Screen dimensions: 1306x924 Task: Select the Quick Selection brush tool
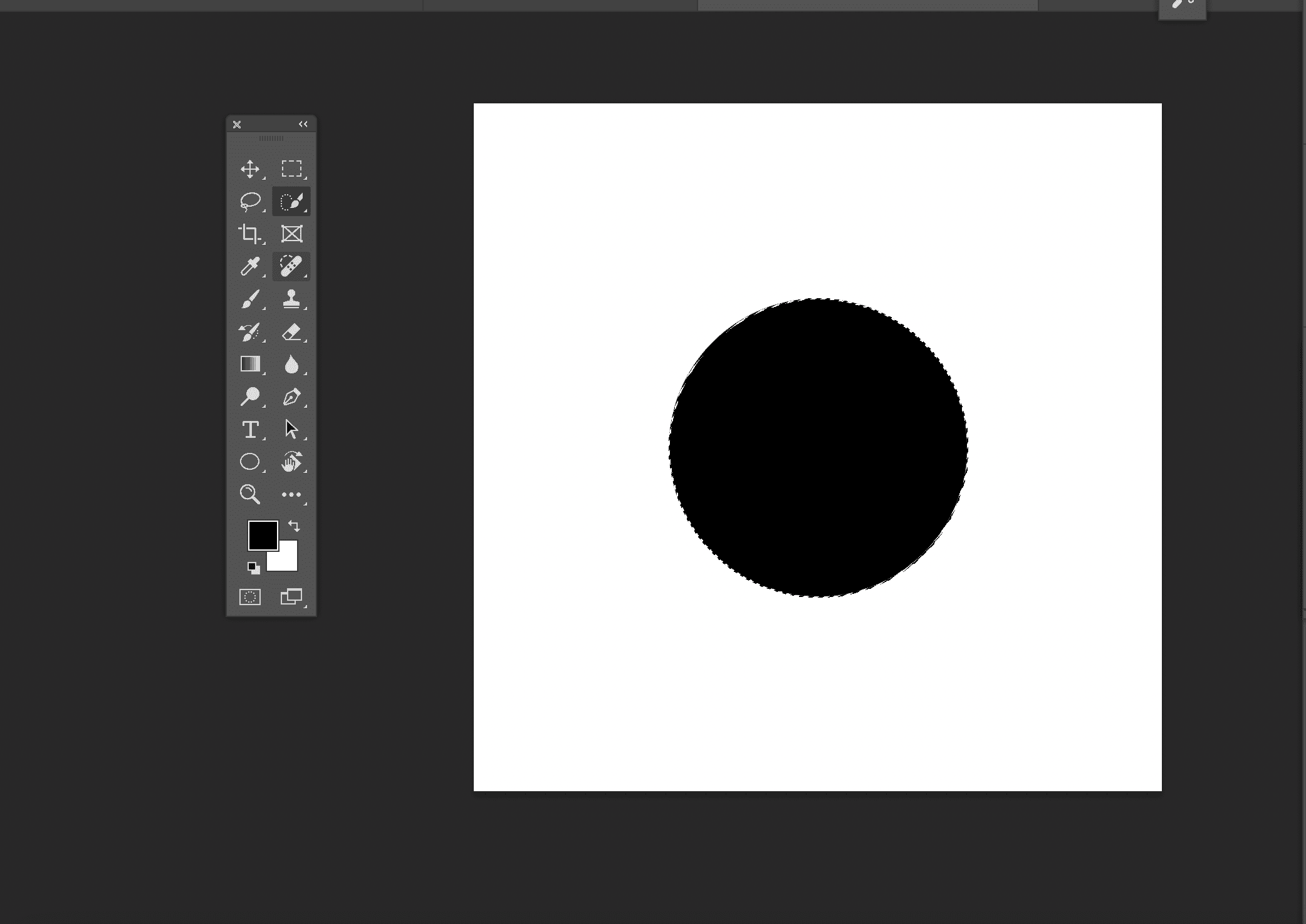coord(291,201)
